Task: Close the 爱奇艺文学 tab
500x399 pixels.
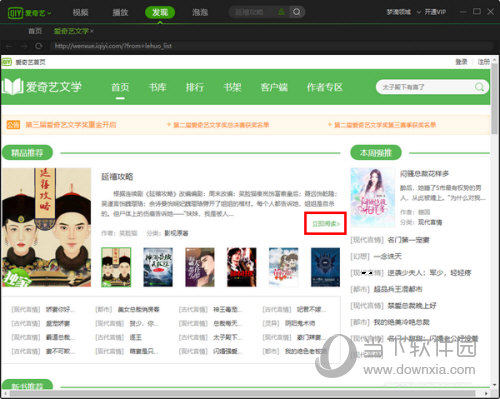Action: [92, 31]
